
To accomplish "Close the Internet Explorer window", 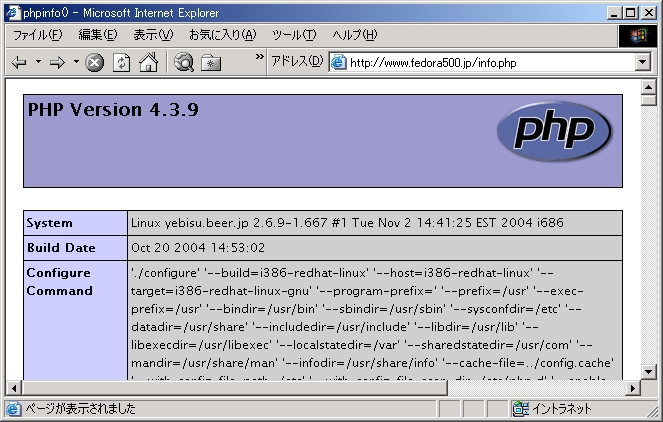I will [648, 13].
